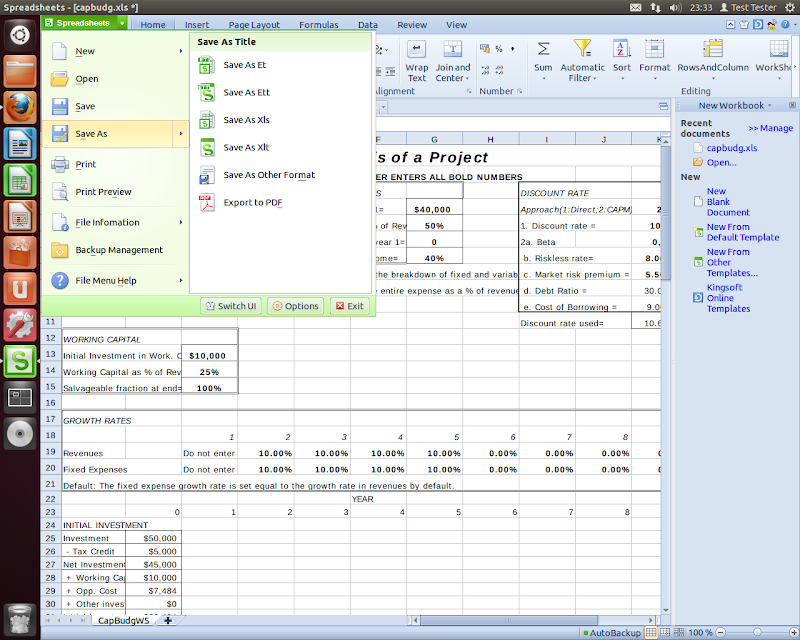Expand the File Information submenu
This screenshot has width=800, height=640.
click(181, 222)
